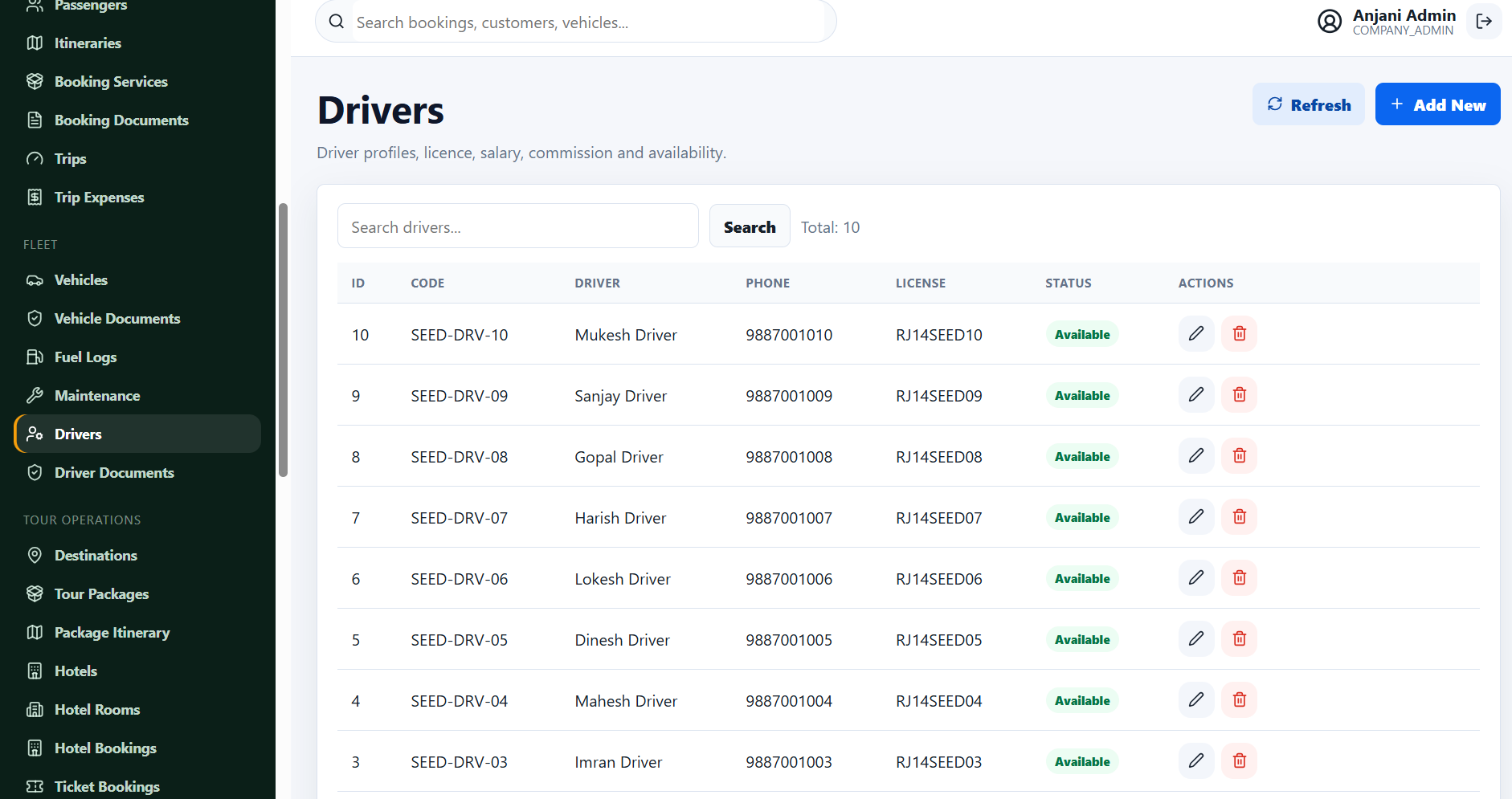Edit the Mukesh Driver record
The height and width of the screenshot is (799, 1512).
pos(1196,333)
